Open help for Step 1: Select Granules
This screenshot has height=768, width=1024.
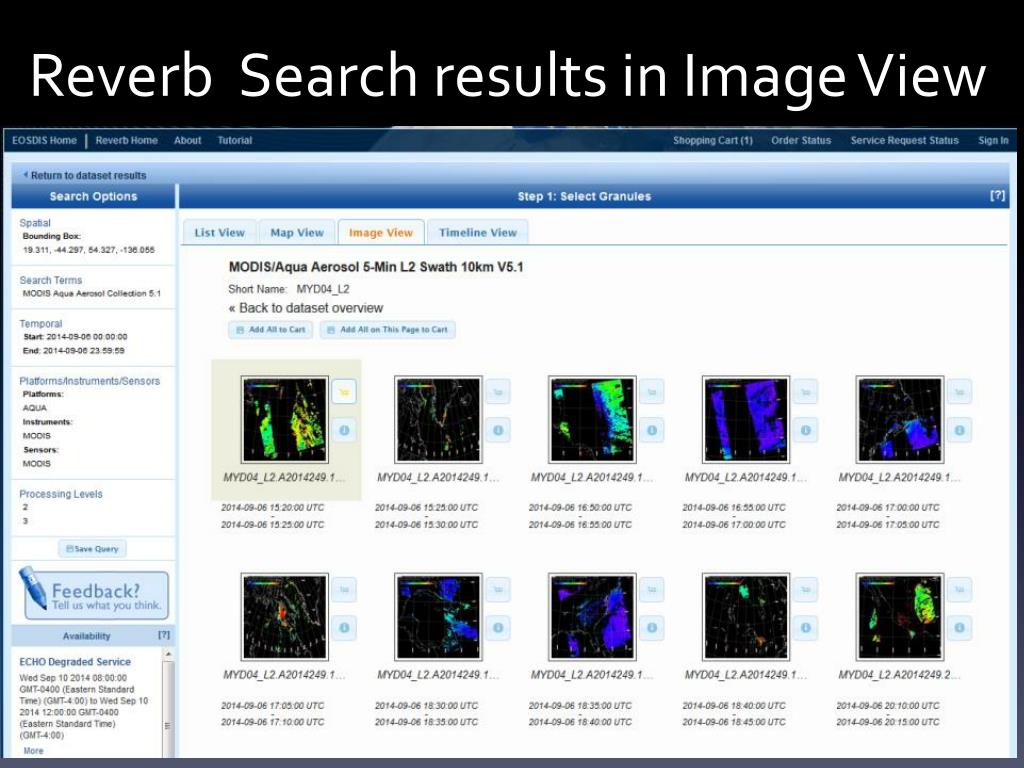[997, 196]
